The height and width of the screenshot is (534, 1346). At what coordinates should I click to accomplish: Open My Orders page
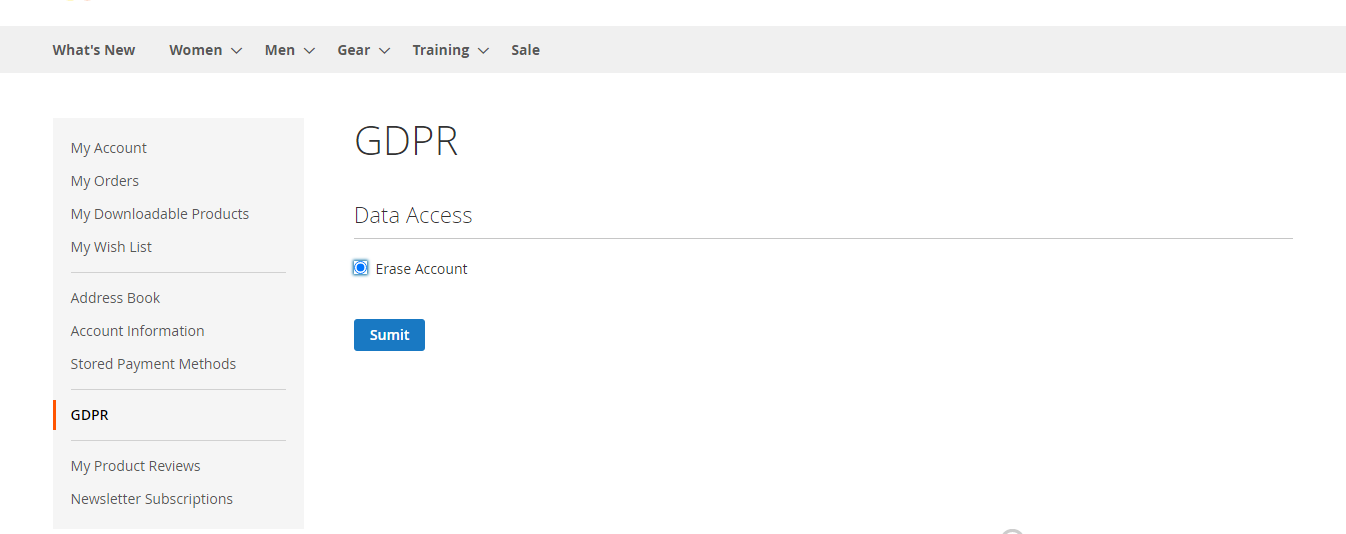coord(105,181)
